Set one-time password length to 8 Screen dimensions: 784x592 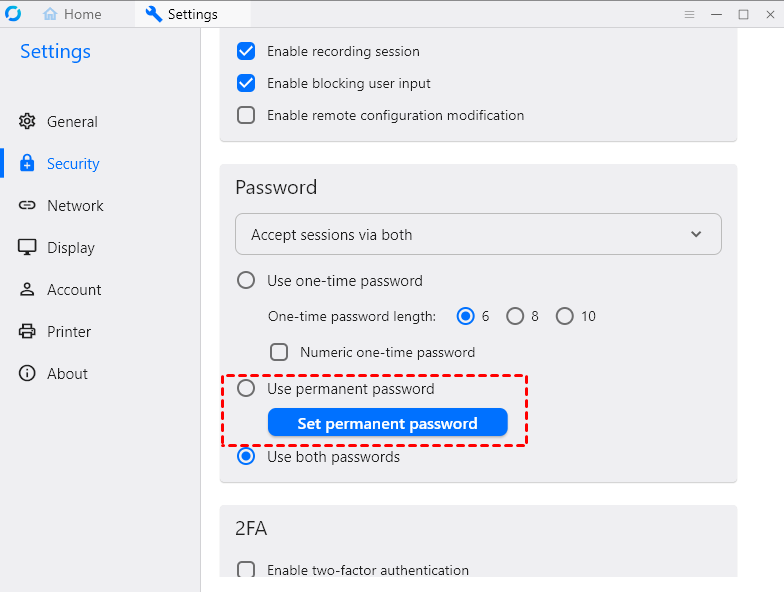click(x=515, y=317)
